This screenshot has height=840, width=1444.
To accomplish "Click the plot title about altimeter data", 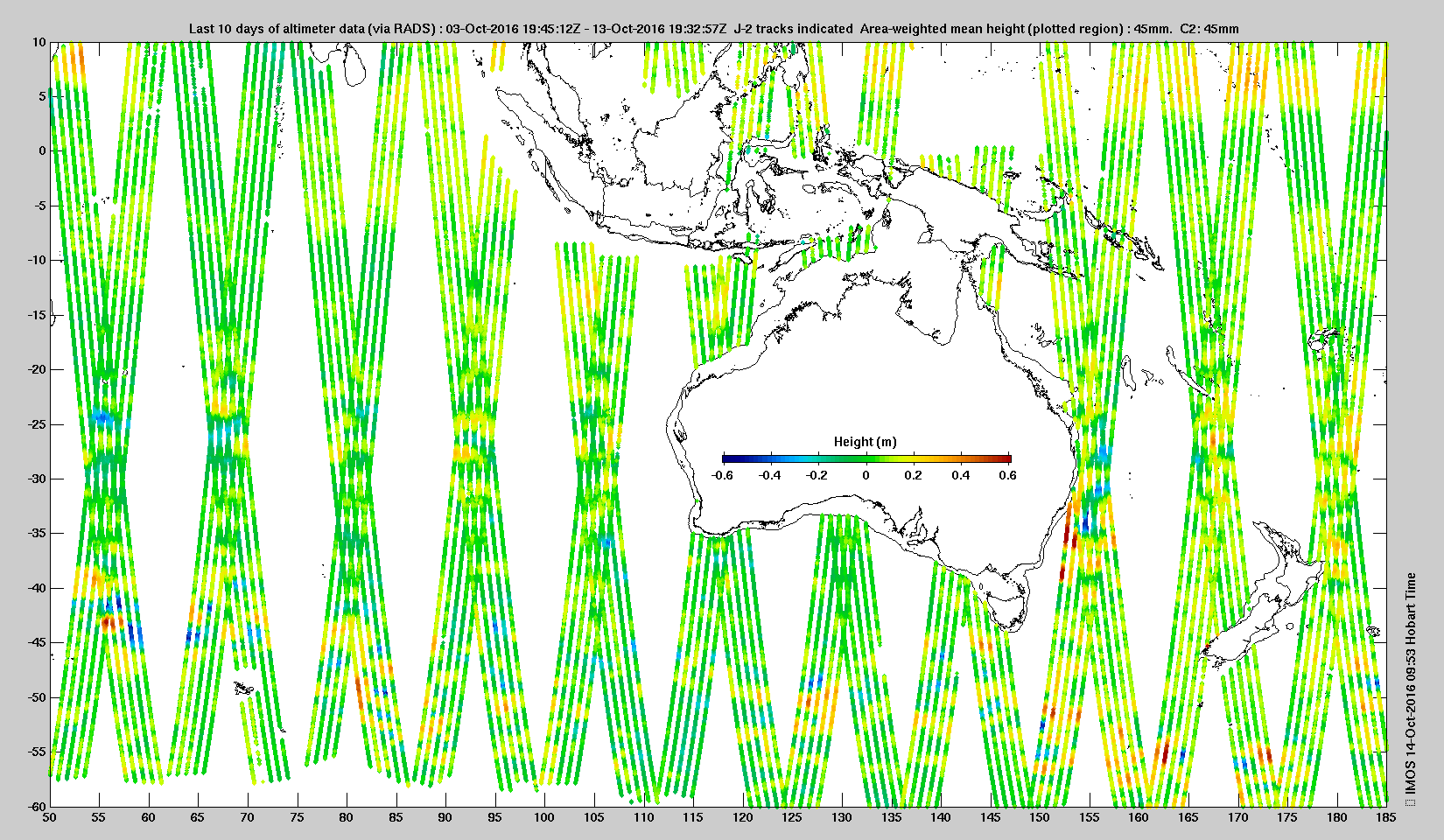I will click(x=713, y=29).
